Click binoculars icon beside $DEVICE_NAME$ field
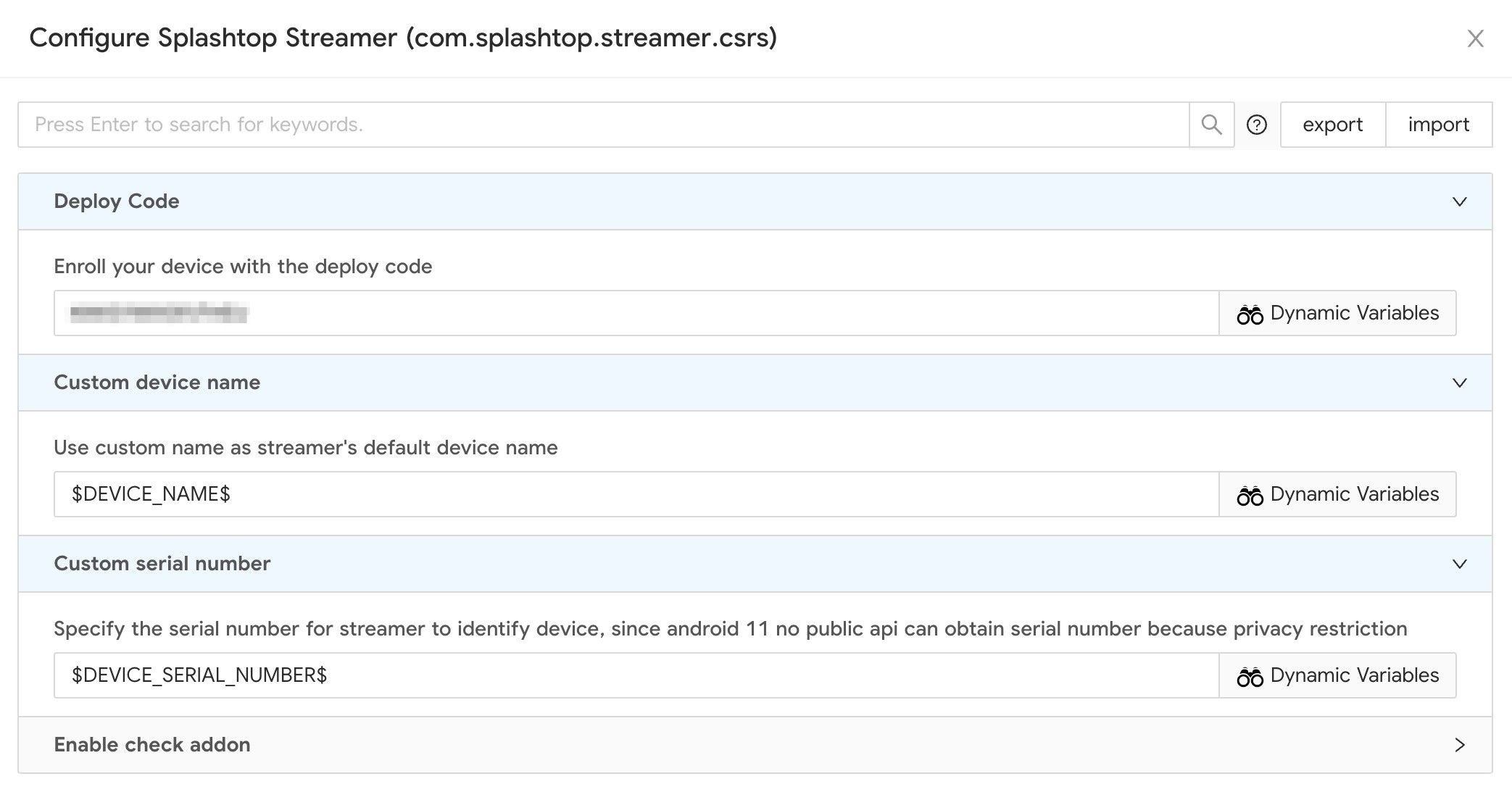Screen dimensions: 1512x792 (x=1250, y=495)
